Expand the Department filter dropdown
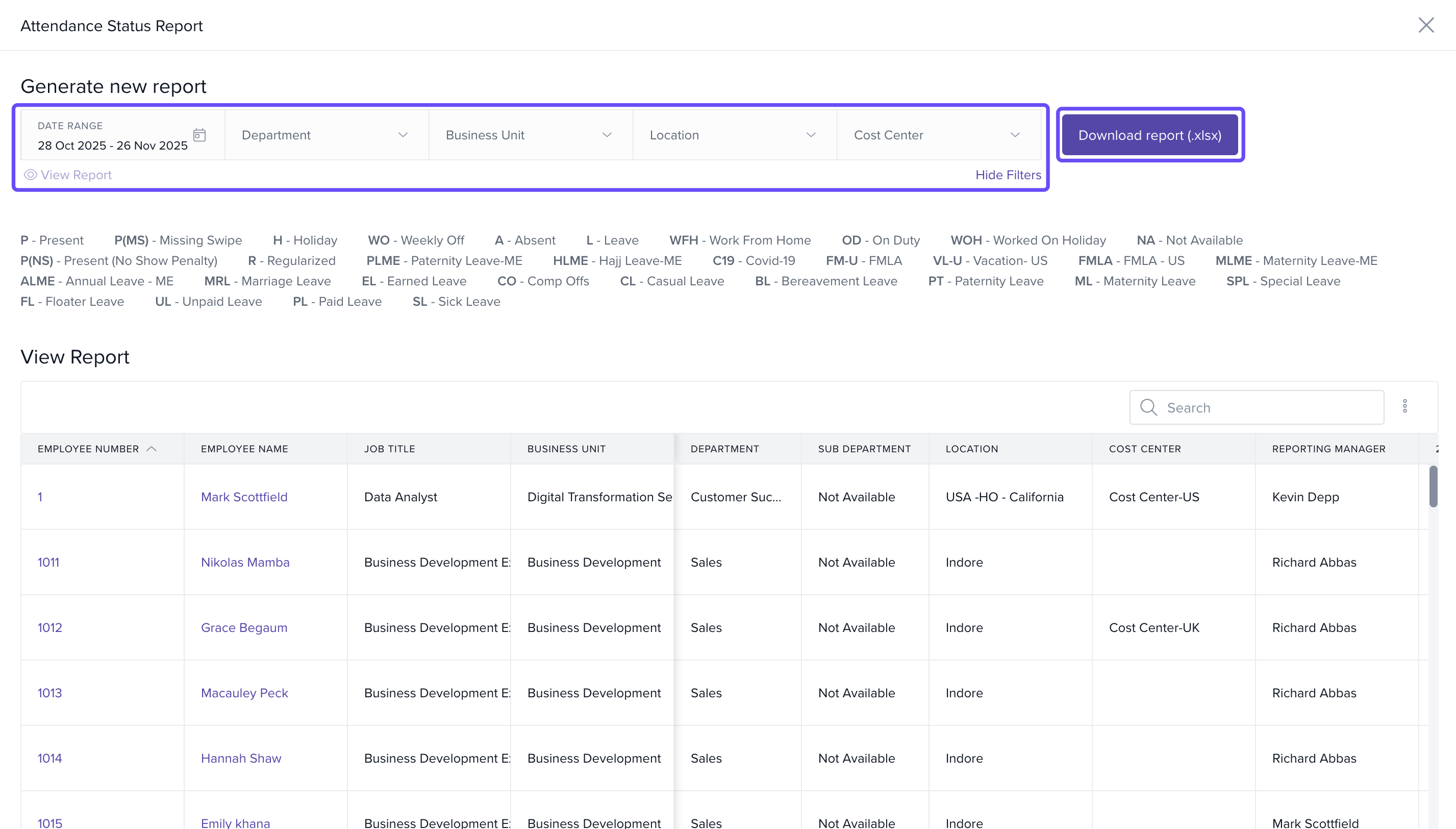The width and height of the screenshot is (1456, 829). point(327,135)
